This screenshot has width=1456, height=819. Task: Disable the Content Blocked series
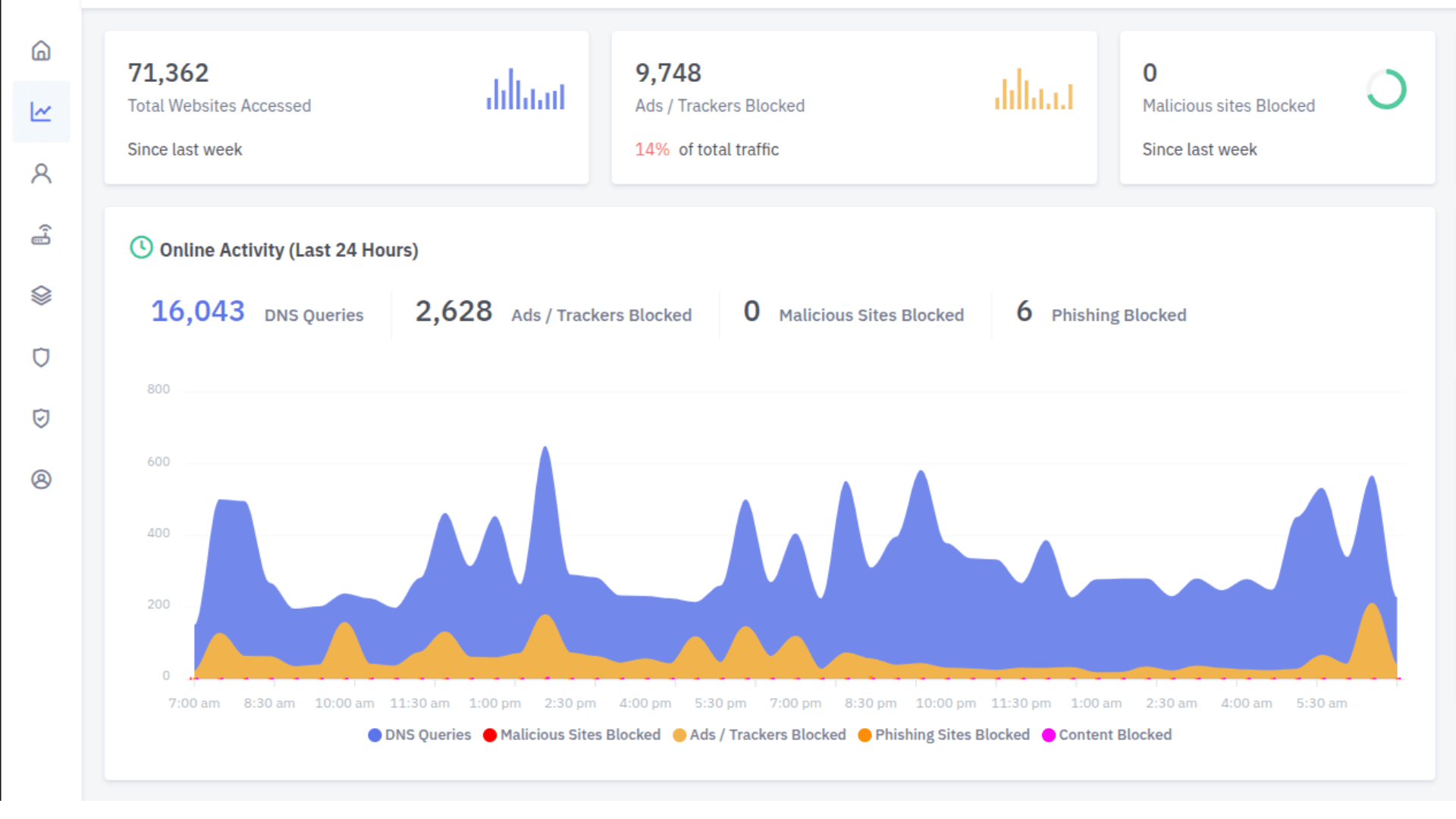tap(1107, 734)
